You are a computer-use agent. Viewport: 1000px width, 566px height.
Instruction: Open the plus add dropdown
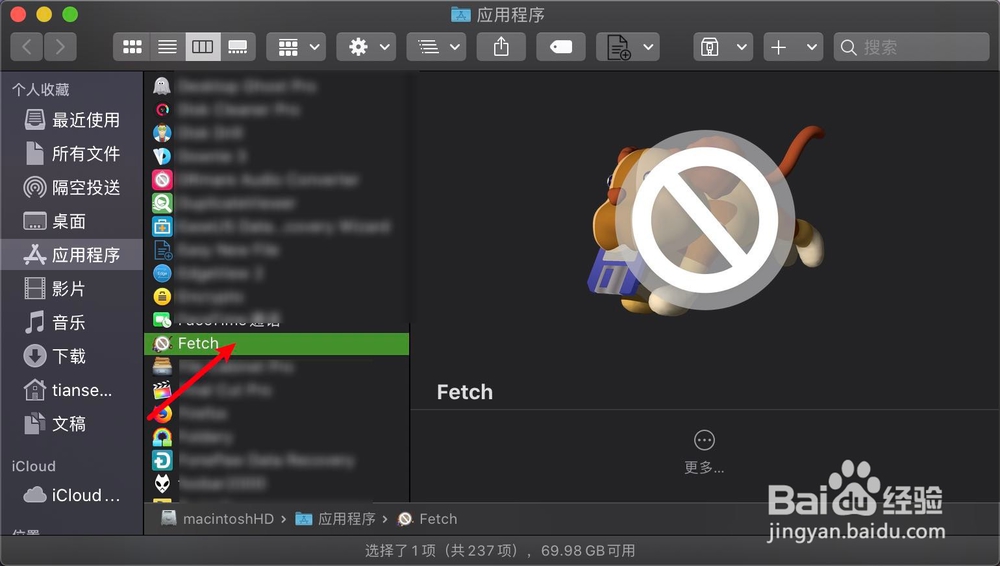point(793,47)
